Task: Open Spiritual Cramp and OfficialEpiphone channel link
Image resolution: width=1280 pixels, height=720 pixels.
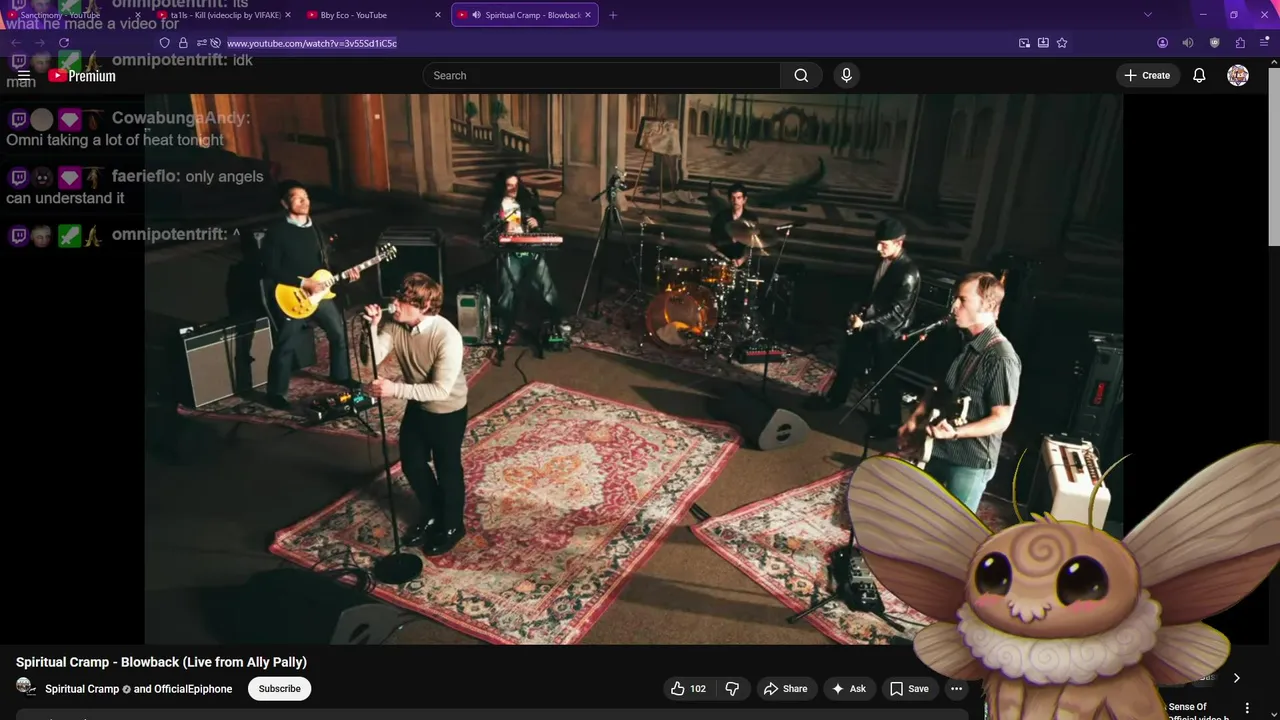Action: pos(139,689)
